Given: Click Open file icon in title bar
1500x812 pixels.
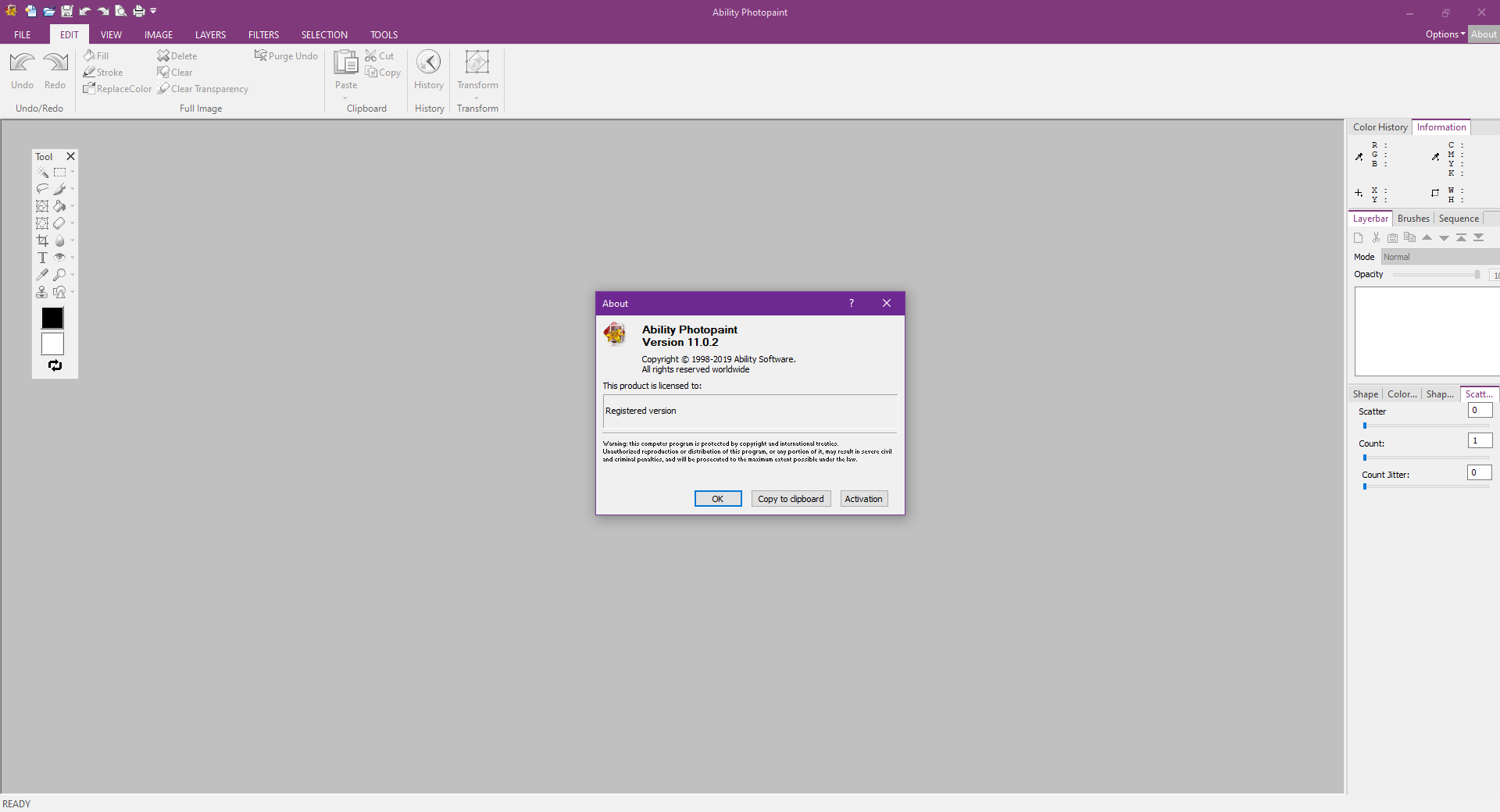Looking at the screenshot, I should point(48,11).
